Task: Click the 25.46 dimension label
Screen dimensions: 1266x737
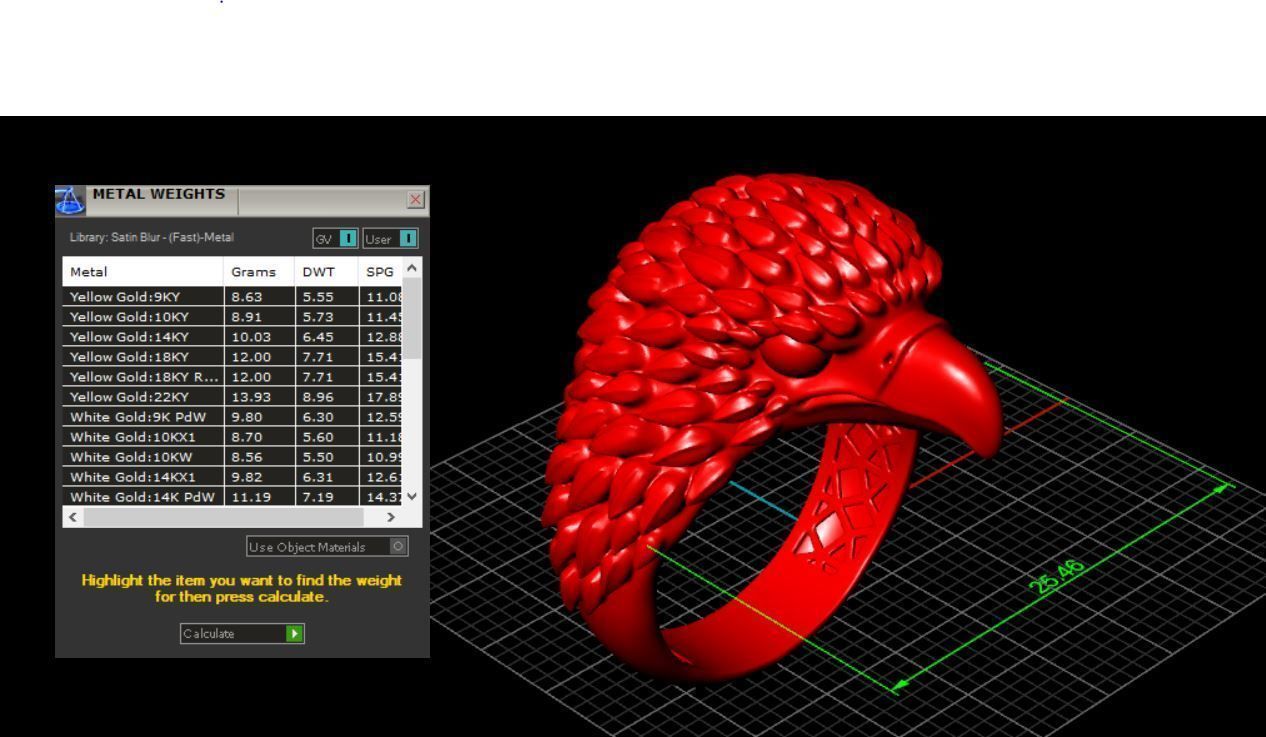Action: click(1059, 577)
